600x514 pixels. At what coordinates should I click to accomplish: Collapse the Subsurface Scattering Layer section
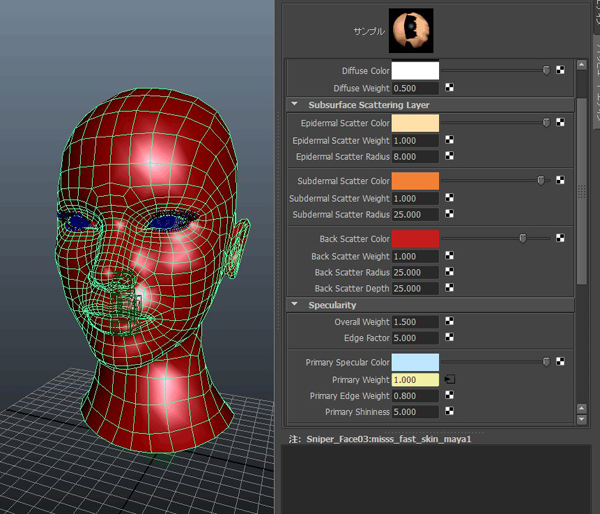pos(295,104)
